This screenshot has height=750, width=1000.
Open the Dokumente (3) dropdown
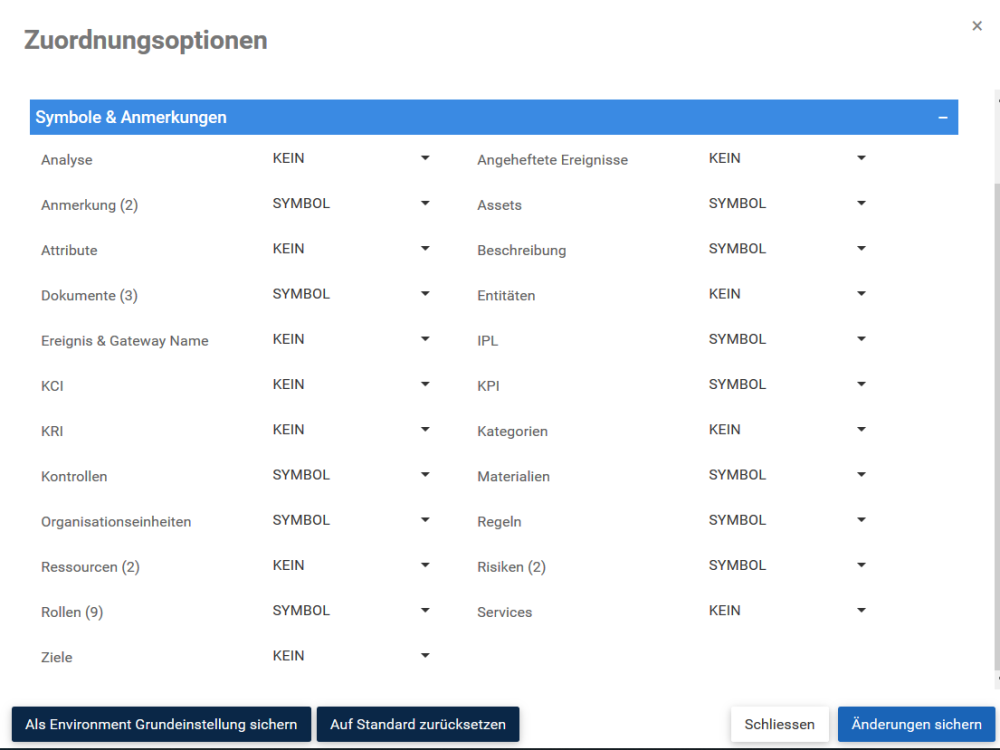351,294
